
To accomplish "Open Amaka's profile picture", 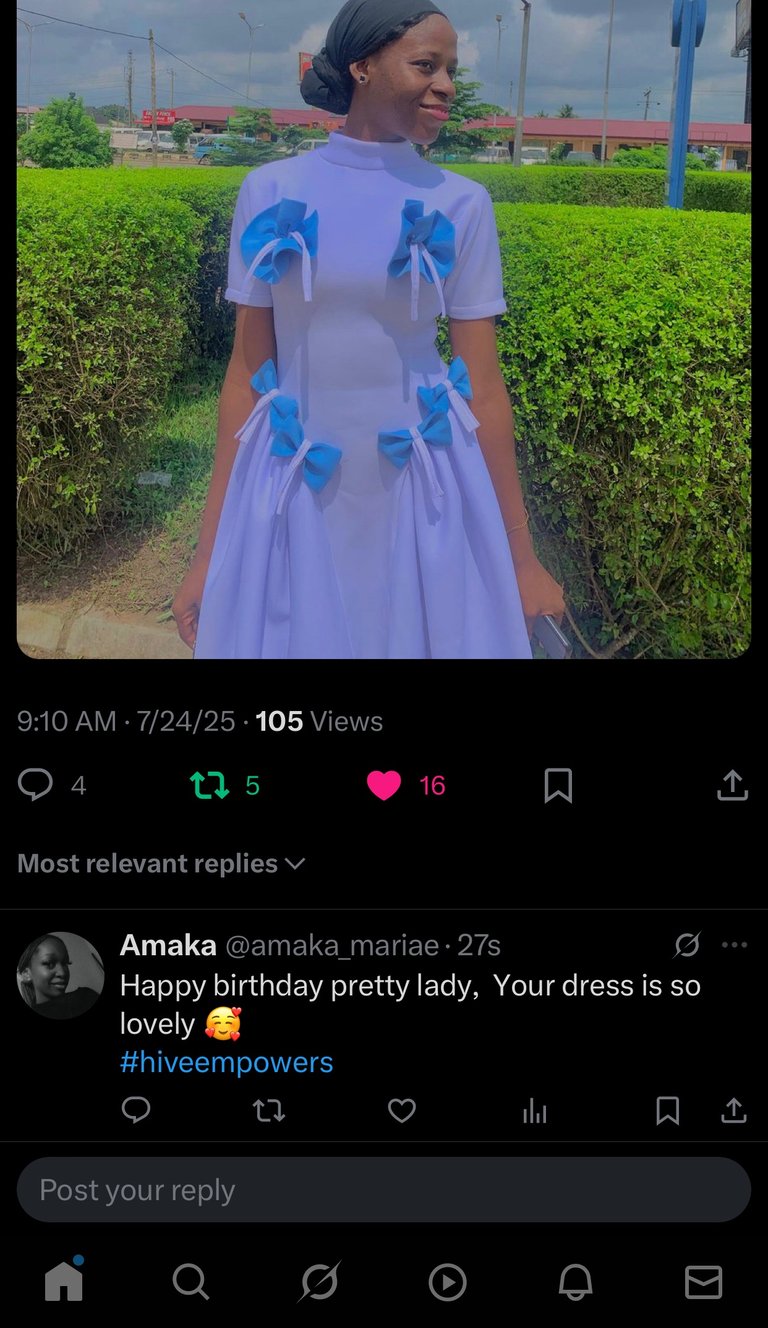I will pyautogui.click(x=61, y=975).
